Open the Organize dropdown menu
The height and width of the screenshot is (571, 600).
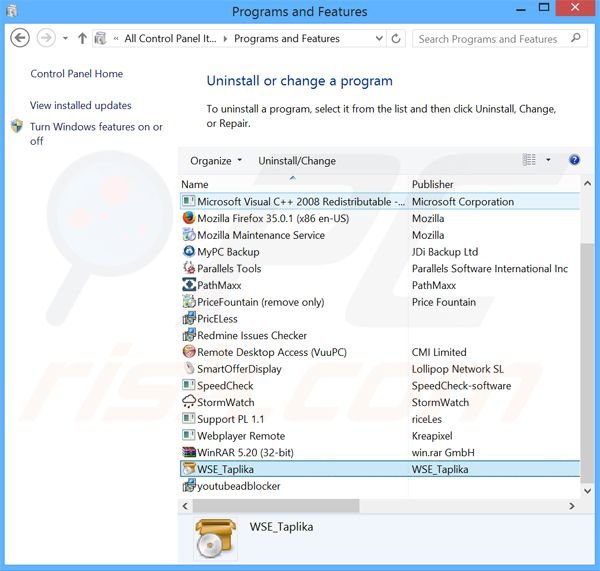216,161
